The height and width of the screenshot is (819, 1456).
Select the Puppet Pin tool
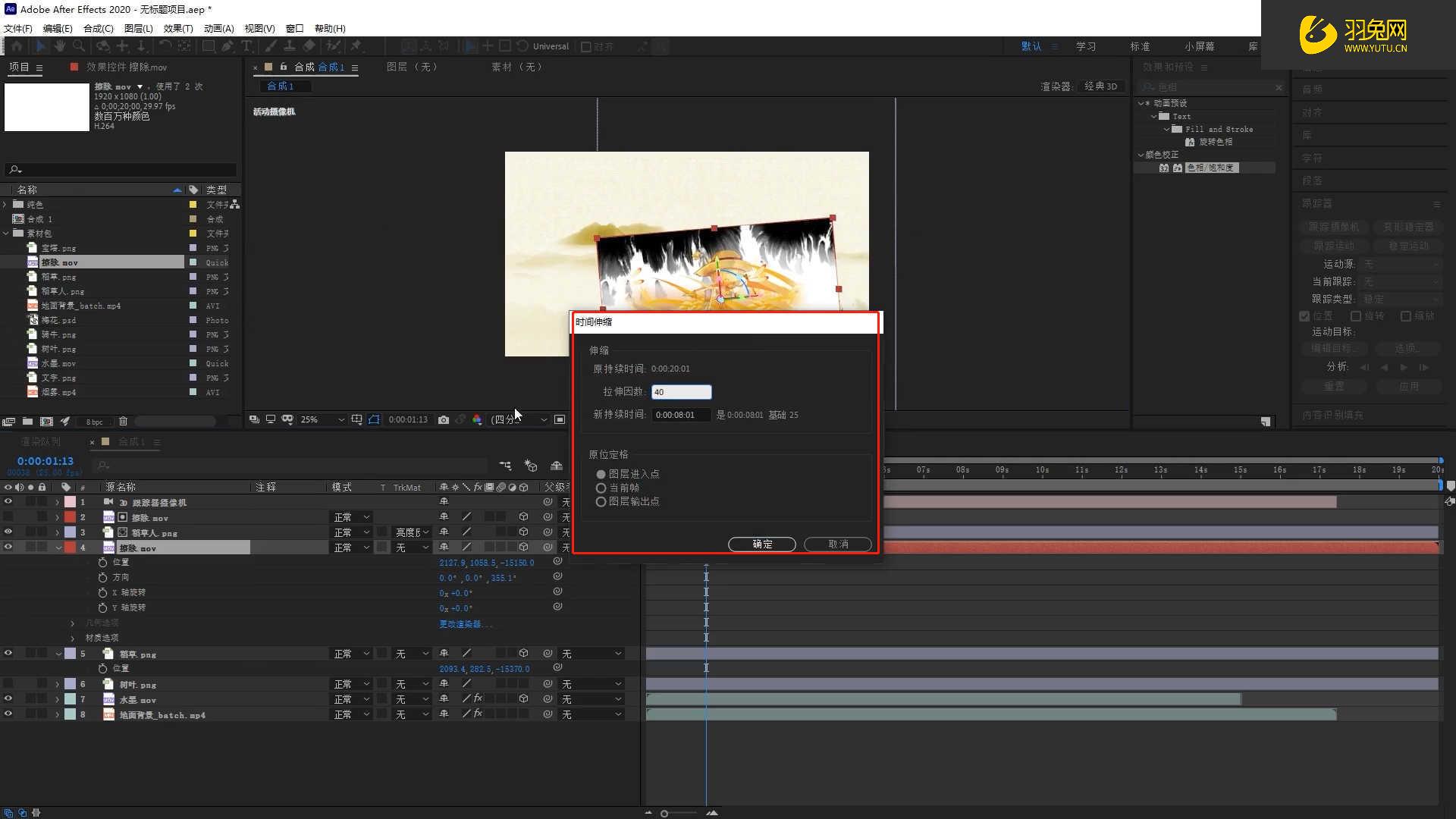[356, 46]
